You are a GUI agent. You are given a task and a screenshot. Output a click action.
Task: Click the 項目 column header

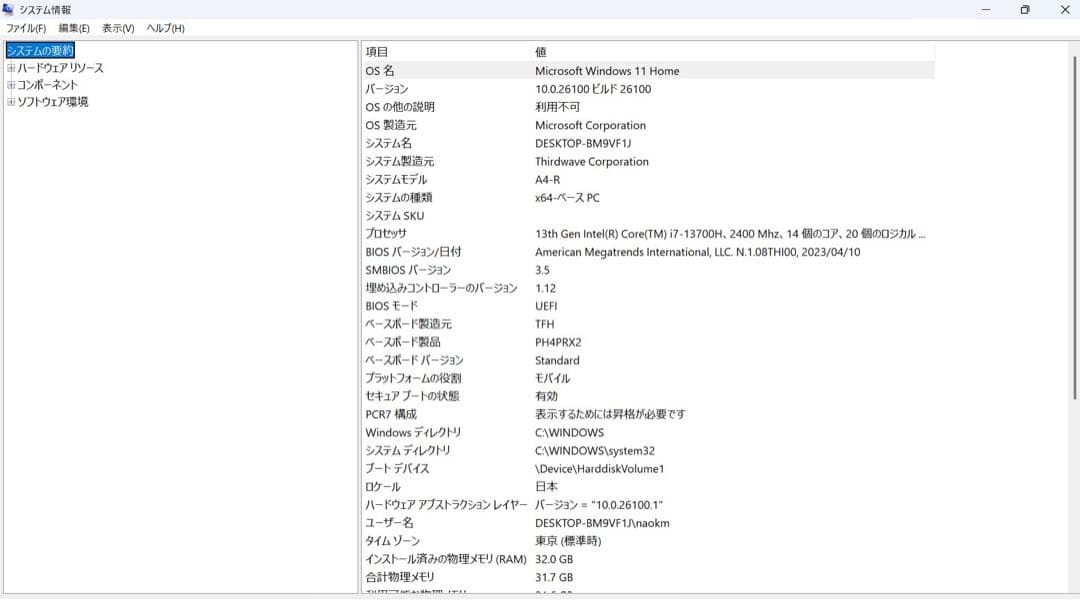coord(380,51)
